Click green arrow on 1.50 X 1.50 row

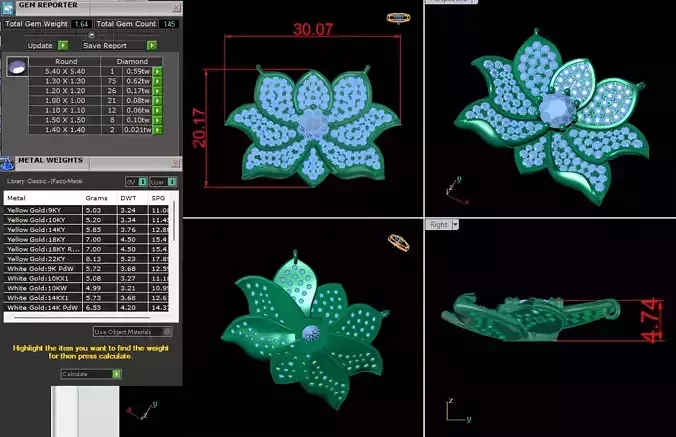(157, 120)
